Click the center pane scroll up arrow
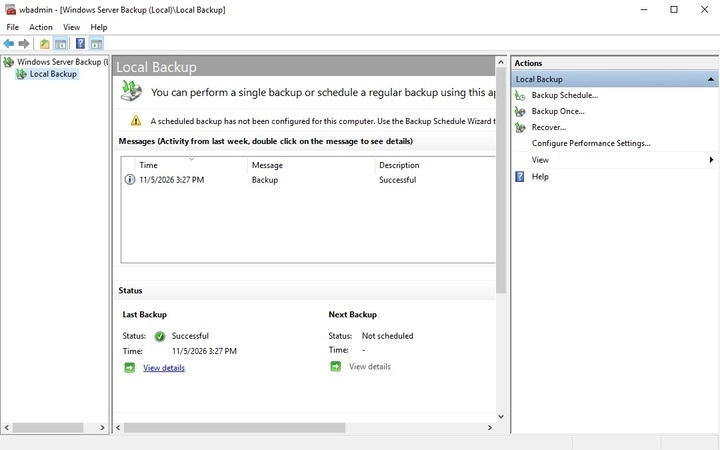This screenshot has width=720, height=450. coord(501,62)
